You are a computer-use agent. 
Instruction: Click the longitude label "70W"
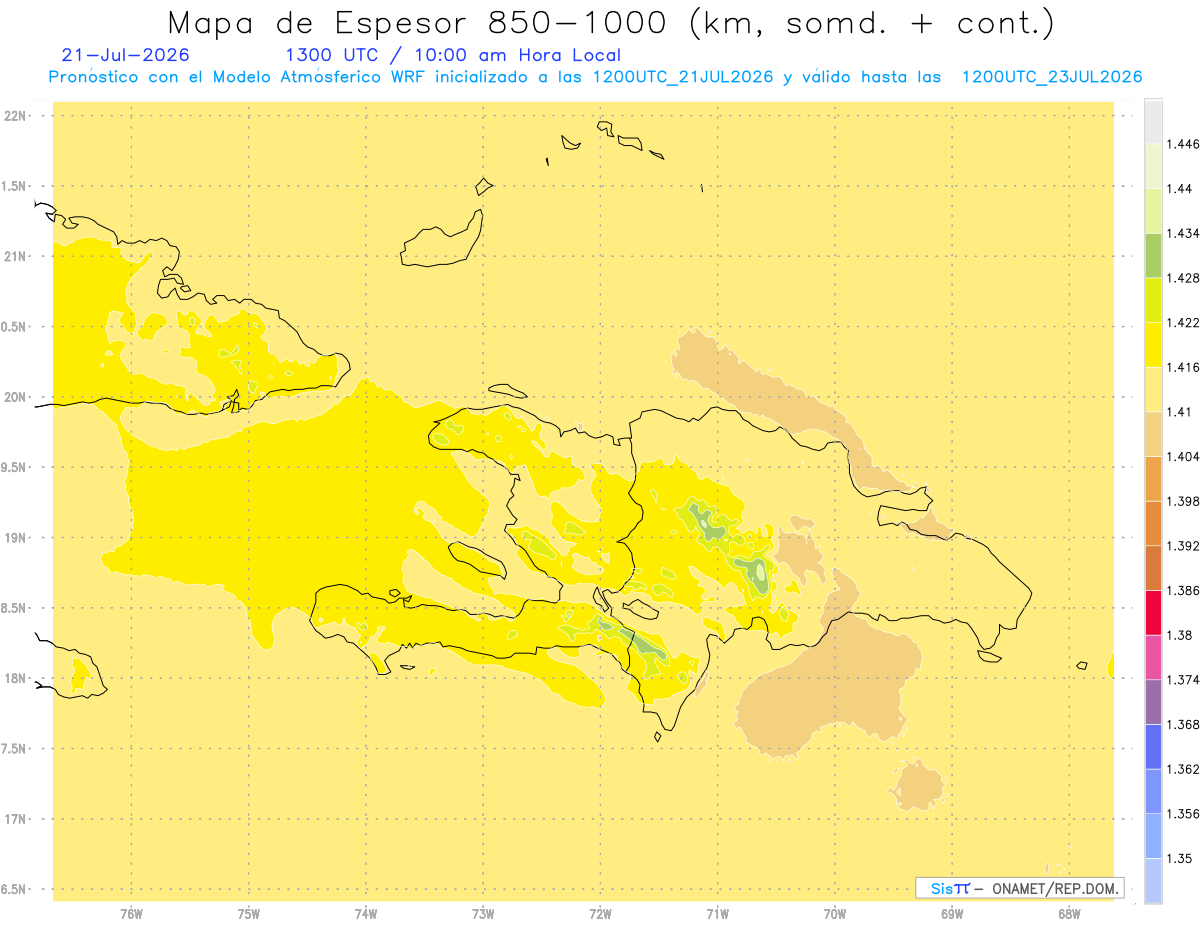point(835,913)
